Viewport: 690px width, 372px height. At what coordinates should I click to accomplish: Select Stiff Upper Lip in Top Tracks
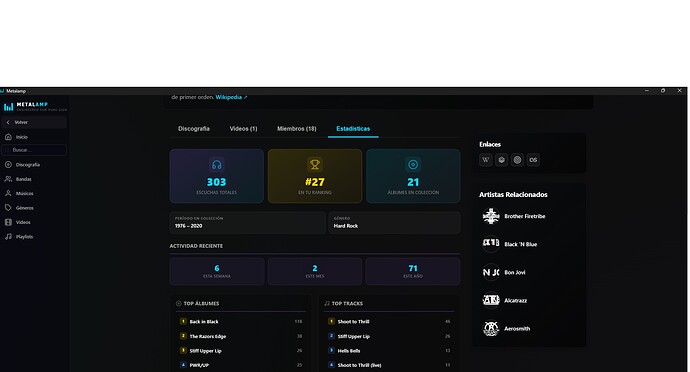389,336
